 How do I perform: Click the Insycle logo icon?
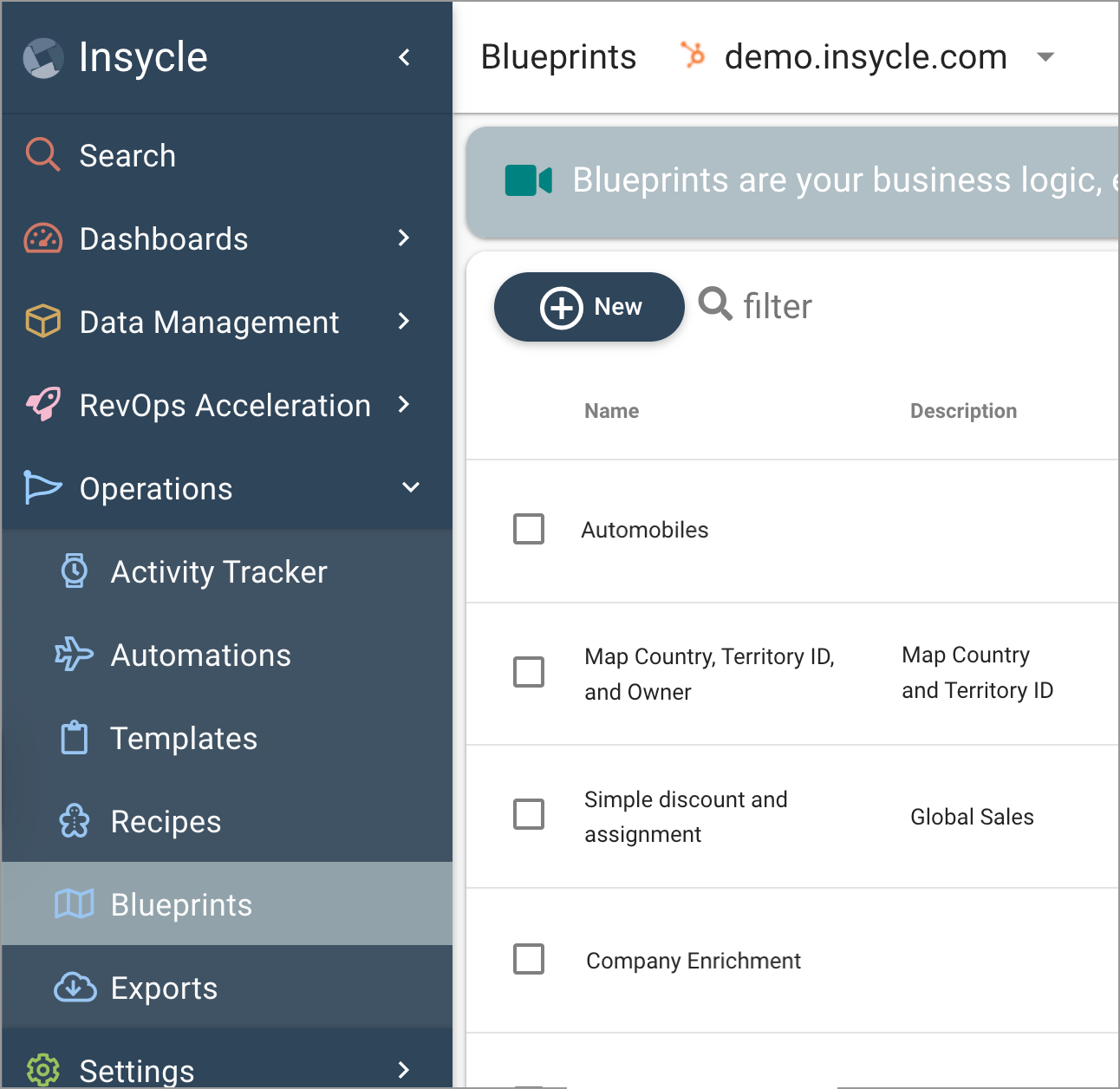[43, 58]
